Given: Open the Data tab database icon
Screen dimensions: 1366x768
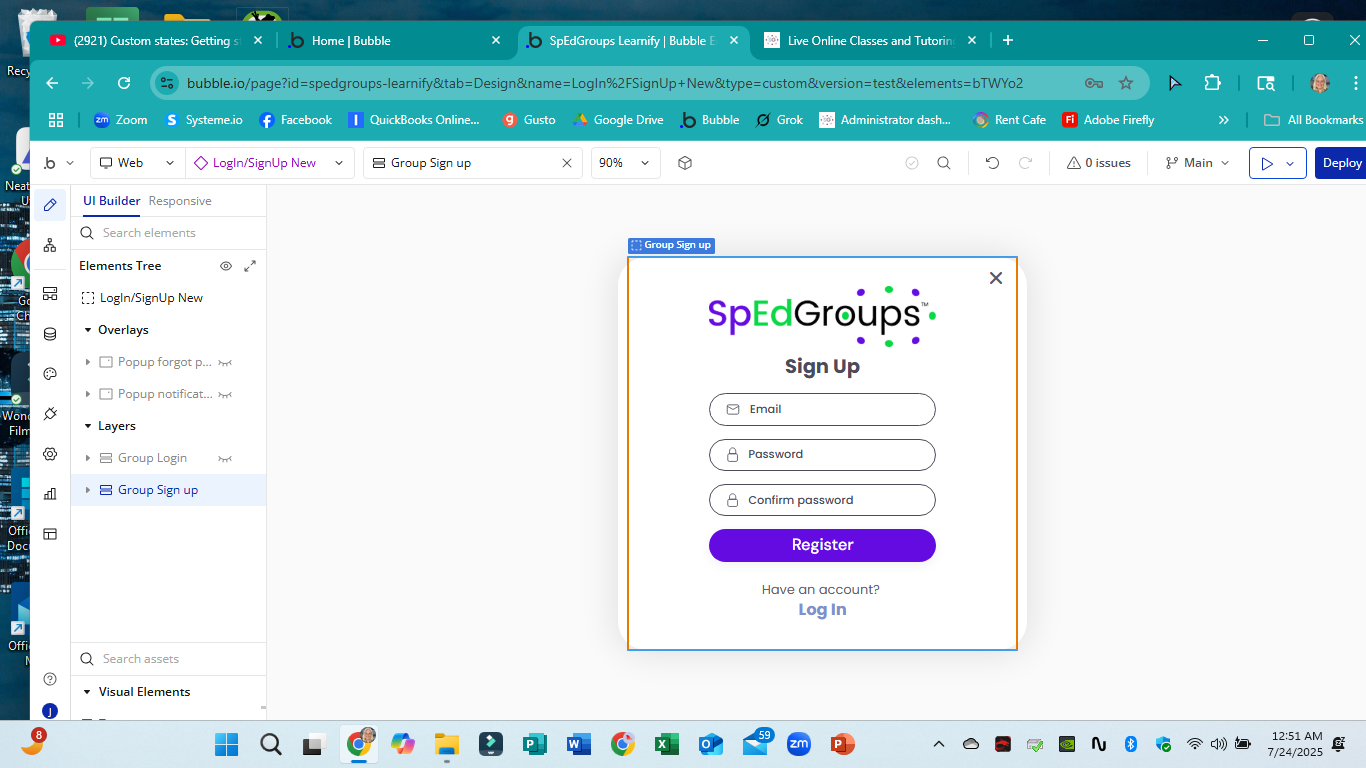Looking at the screenshot, I should (50, 334).
